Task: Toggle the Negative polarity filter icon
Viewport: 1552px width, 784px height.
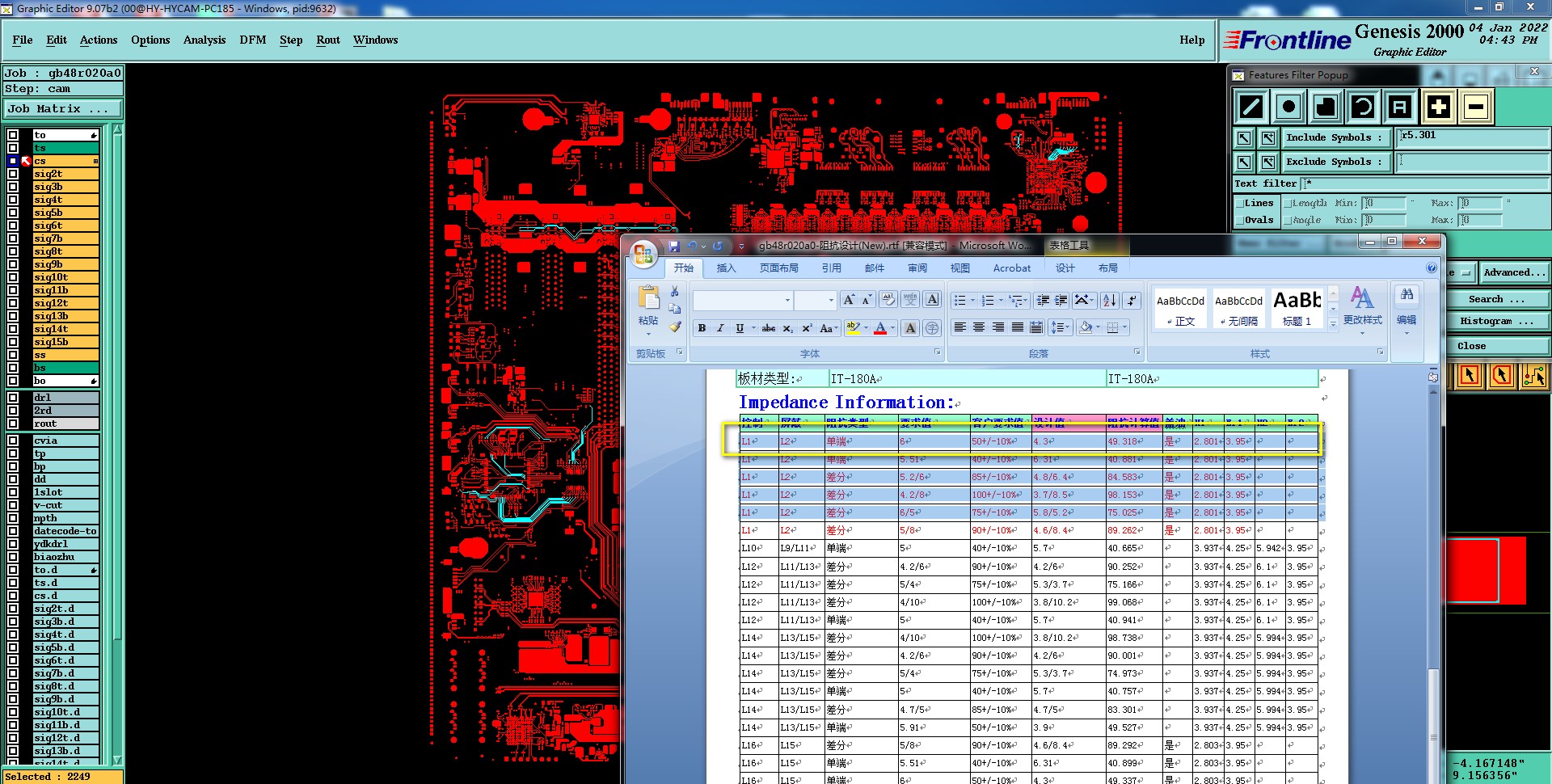Action: pos(1476,107)
